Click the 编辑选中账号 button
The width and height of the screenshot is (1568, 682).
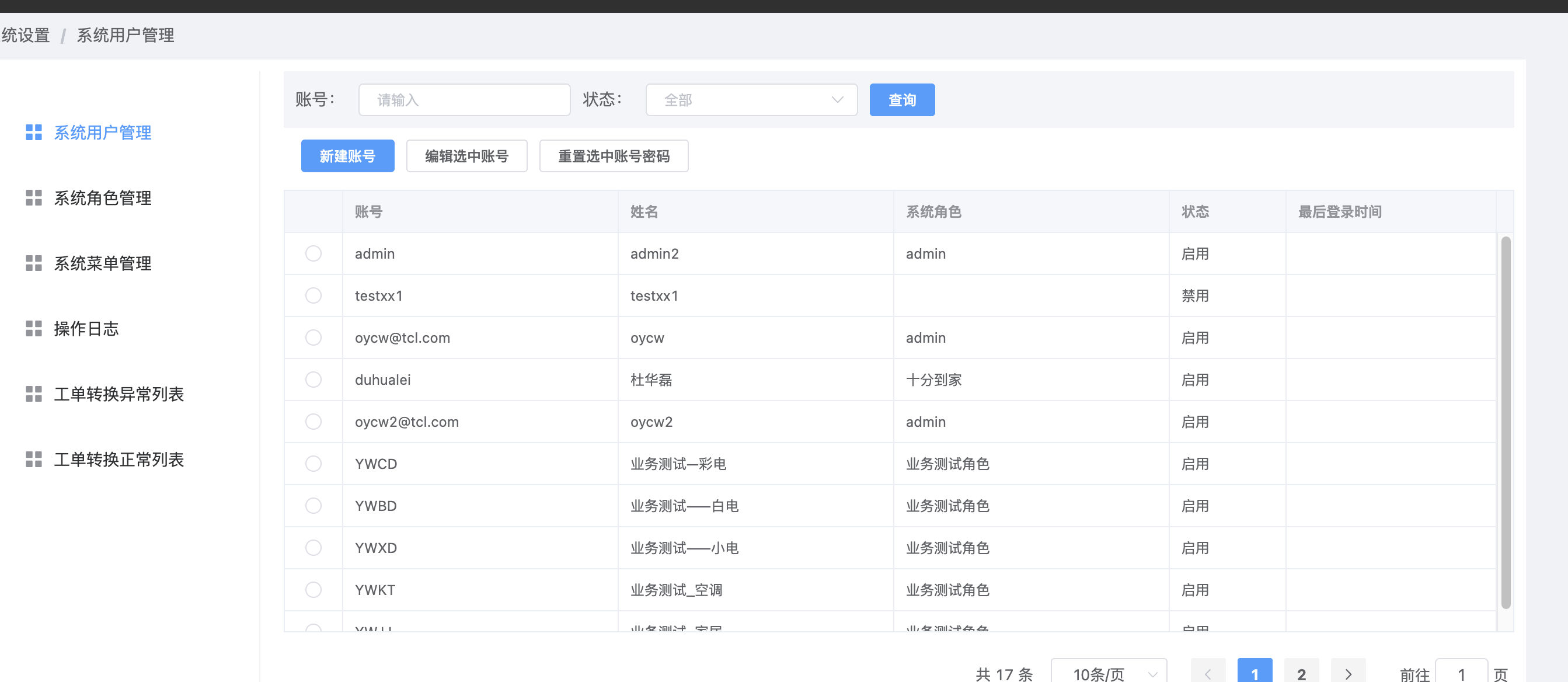(x=467, y=156)
